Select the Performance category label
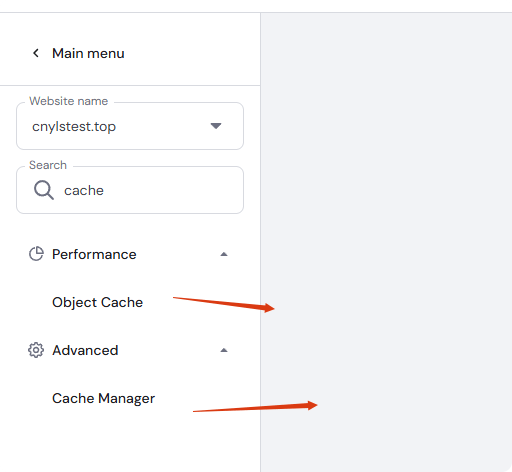This screenshot has height=472, width=512. 94,254
